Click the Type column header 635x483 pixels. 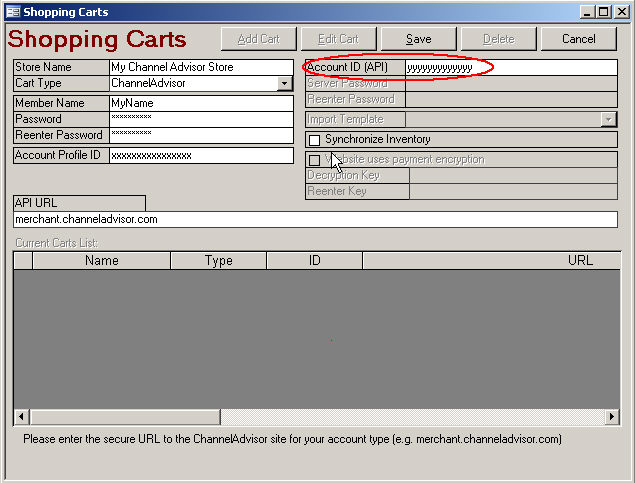219,260
